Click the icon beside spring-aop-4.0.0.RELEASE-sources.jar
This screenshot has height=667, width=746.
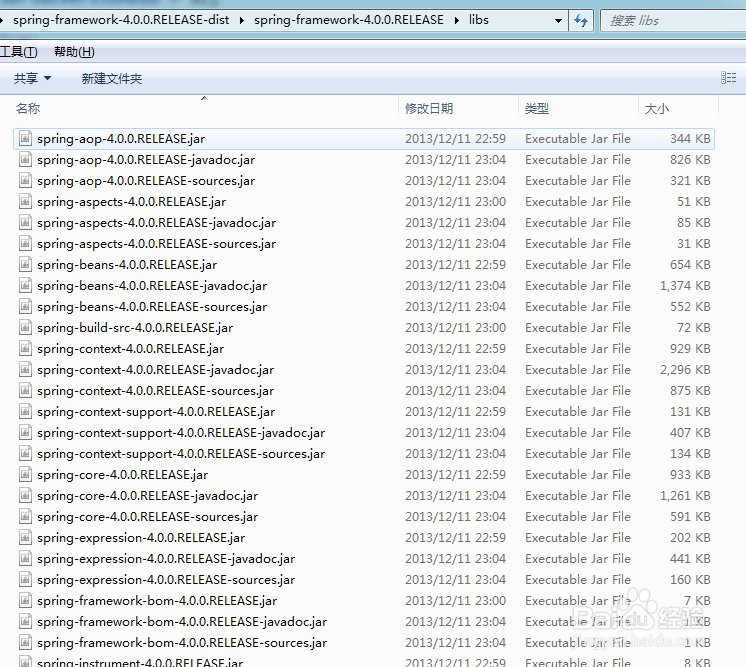point(25,180)
